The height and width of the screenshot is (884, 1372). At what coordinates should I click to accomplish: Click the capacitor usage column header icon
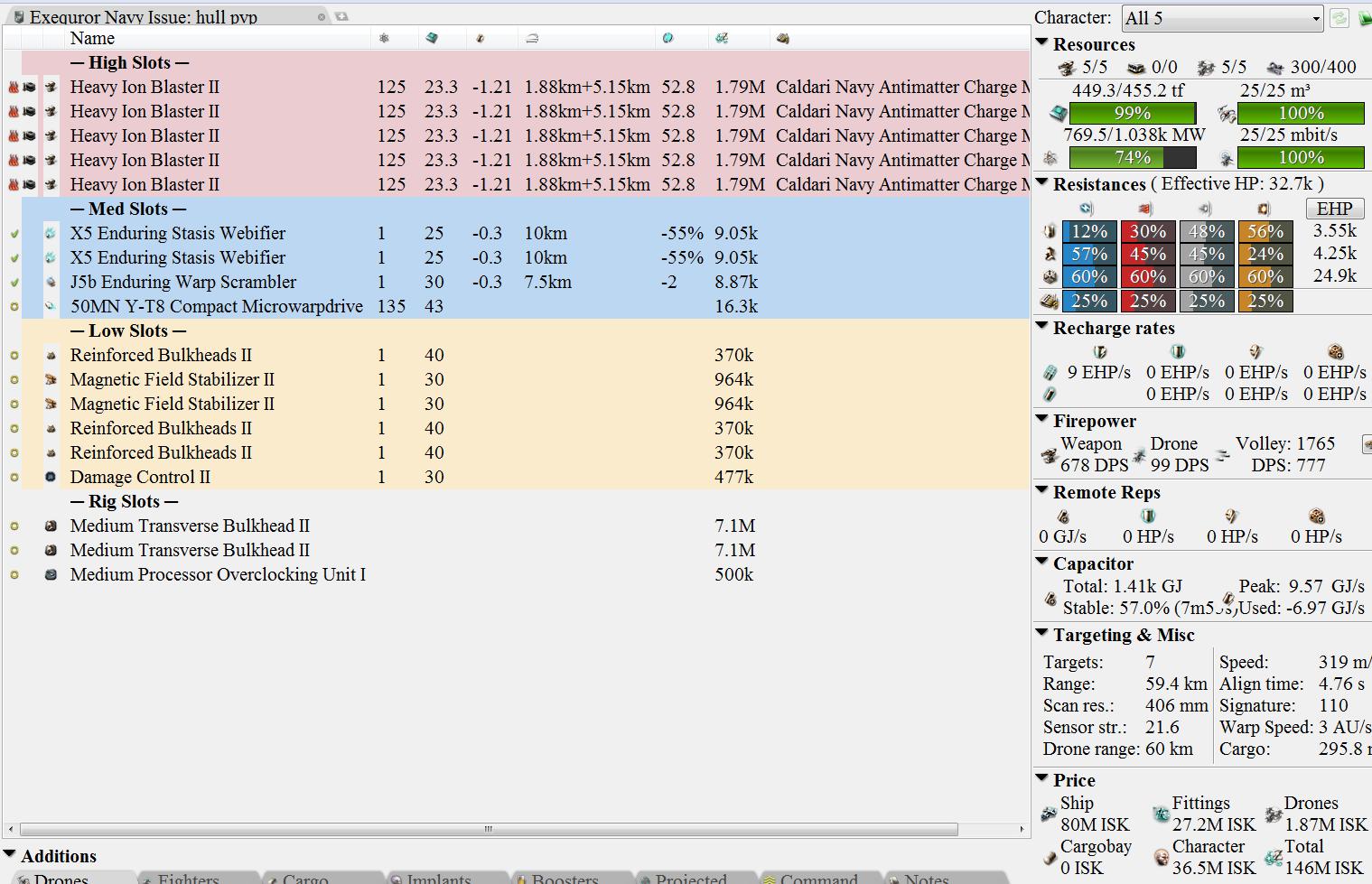click(480, 38)
